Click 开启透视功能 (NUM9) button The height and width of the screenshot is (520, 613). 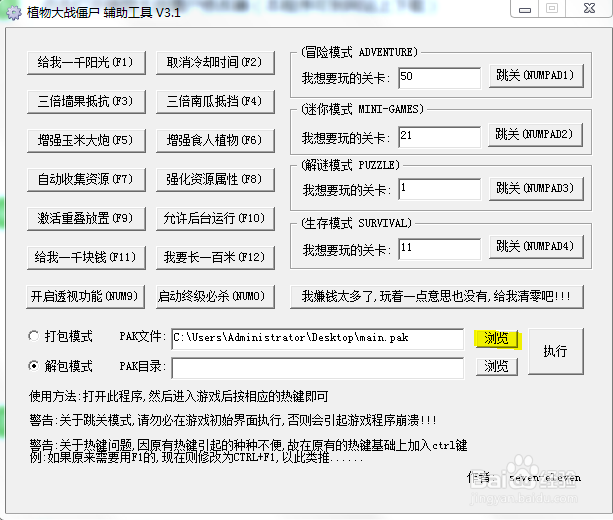86,297
